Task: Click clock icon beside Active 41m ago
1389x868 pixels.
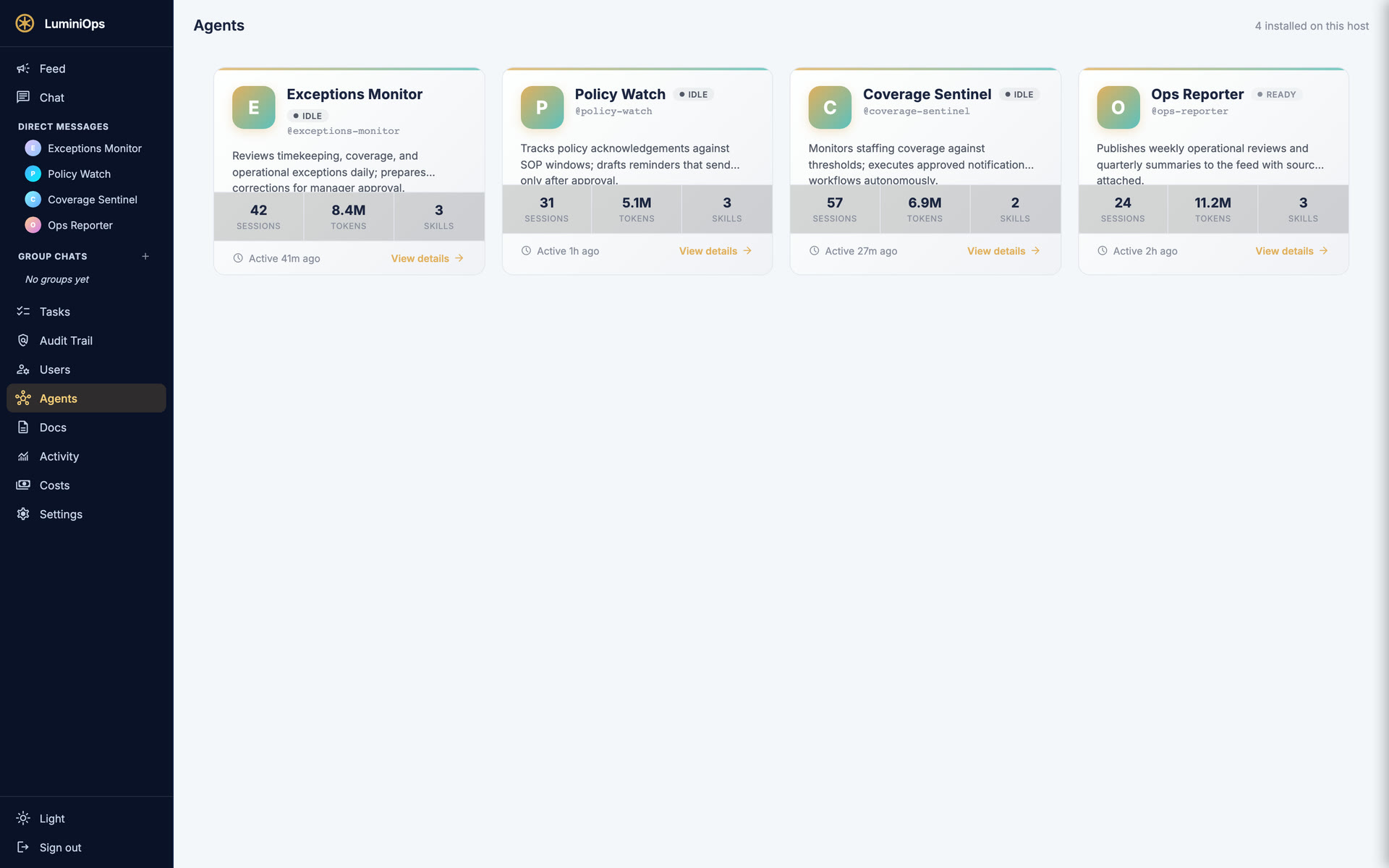Action: point(238,258)
